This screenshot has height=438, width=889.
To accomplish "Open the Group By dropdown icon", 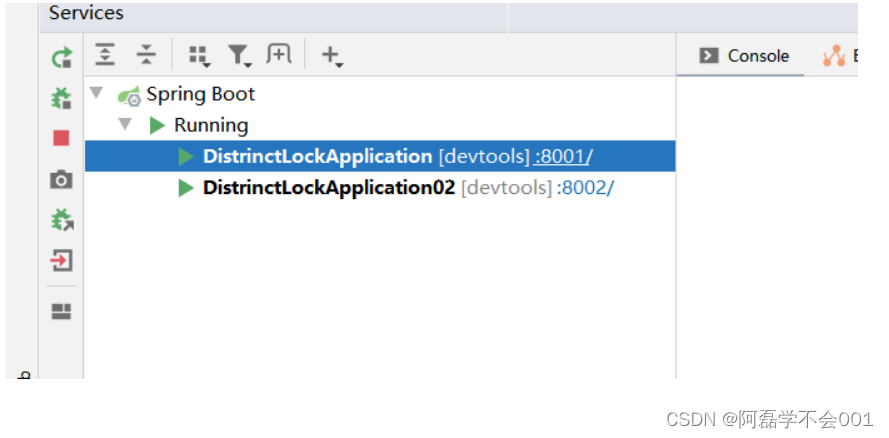I will [199, 56].
